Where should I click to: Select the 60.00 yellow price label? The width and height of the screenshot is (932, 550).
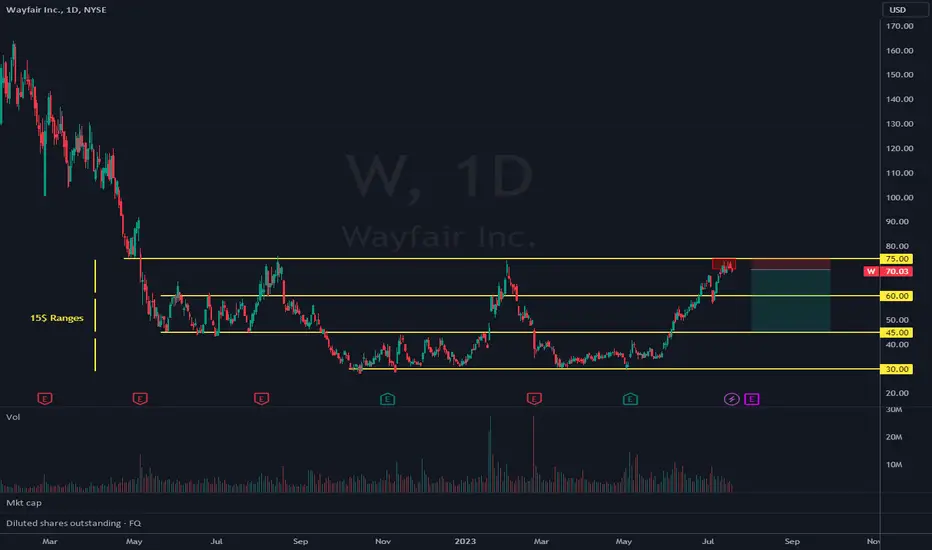pyautogui.click(x=896, y=296)
